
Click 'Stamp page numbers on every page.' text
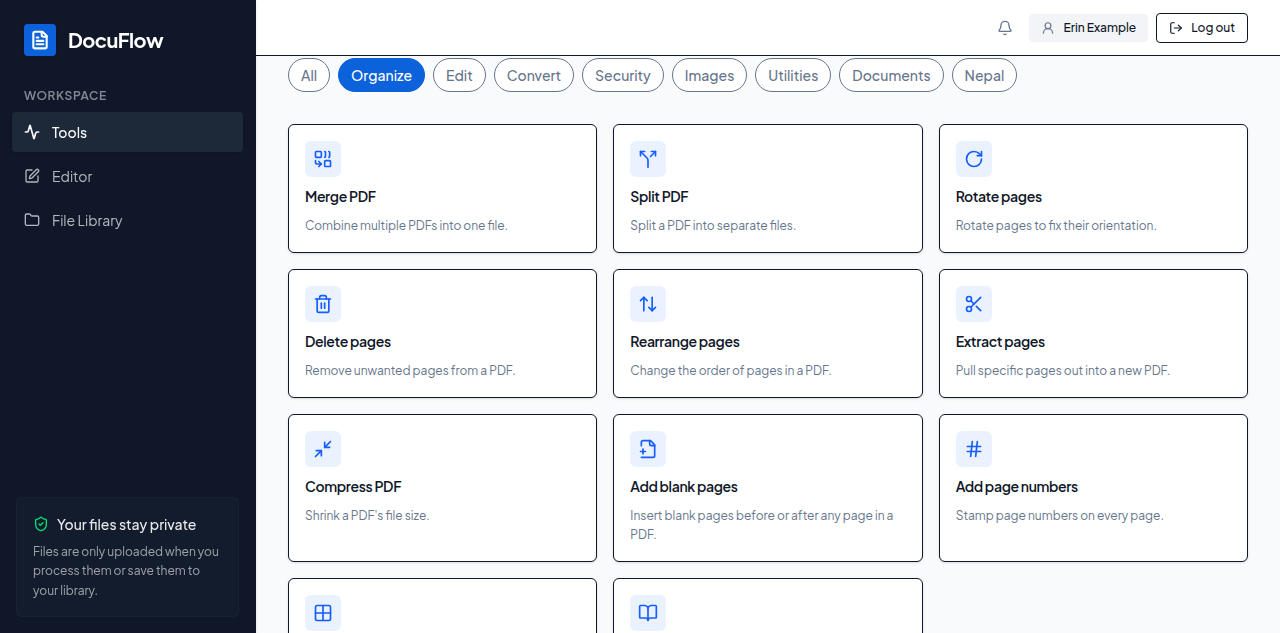tap(1060, 516)
